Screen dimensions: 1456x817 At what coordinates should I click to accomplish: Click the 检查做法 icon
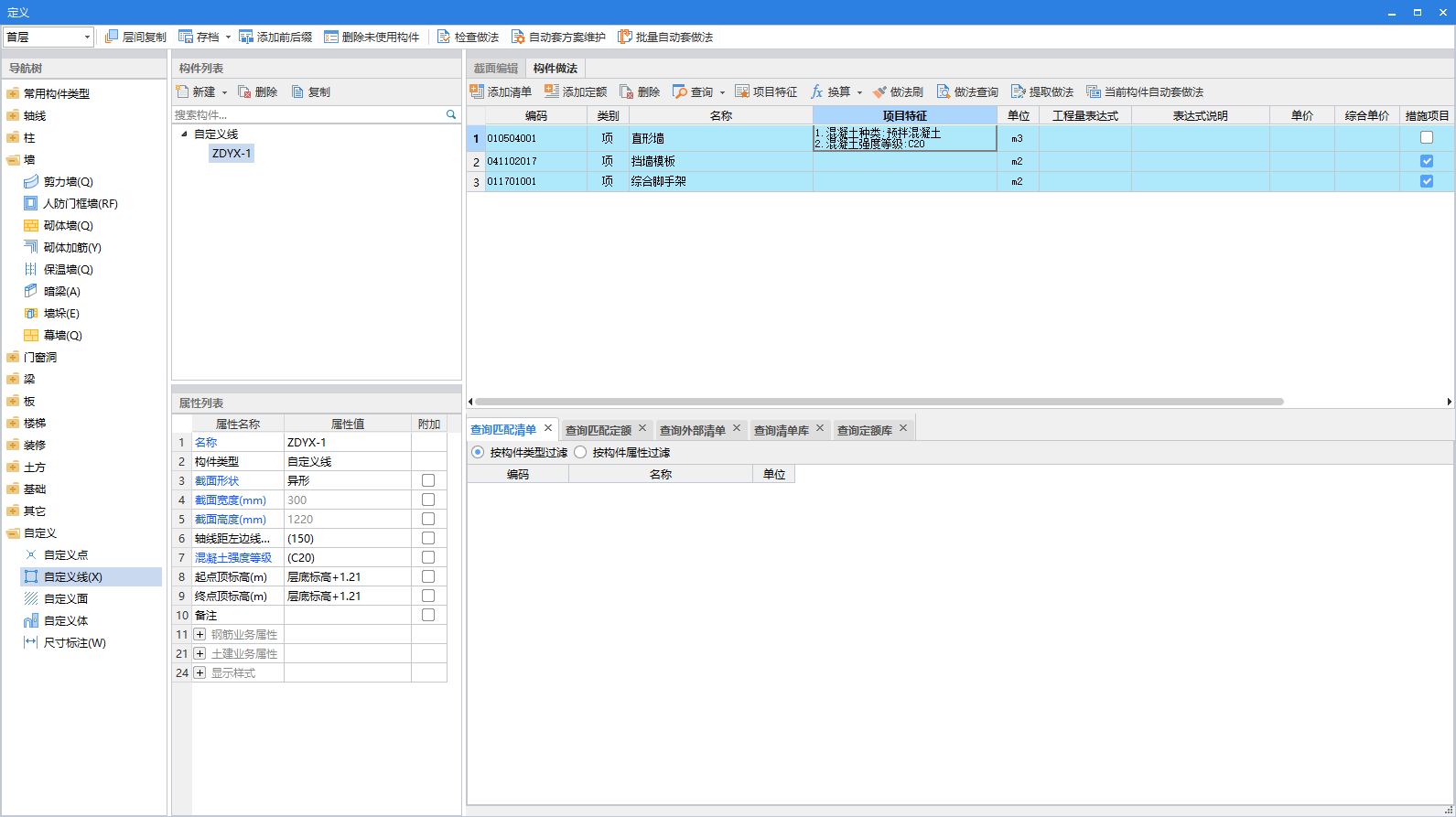pyautogui.click(x=444, y=37)
